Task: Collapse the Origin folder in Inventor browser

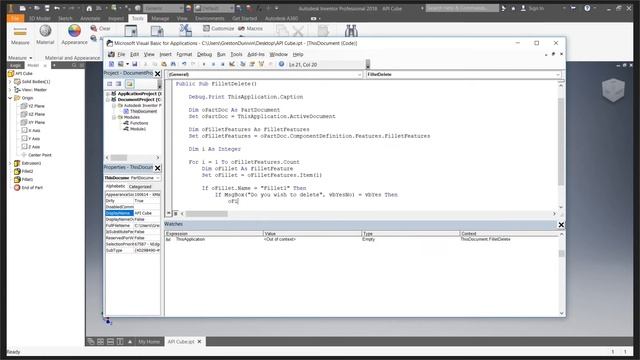Action: pyautogui.click(x=10, y=98)
